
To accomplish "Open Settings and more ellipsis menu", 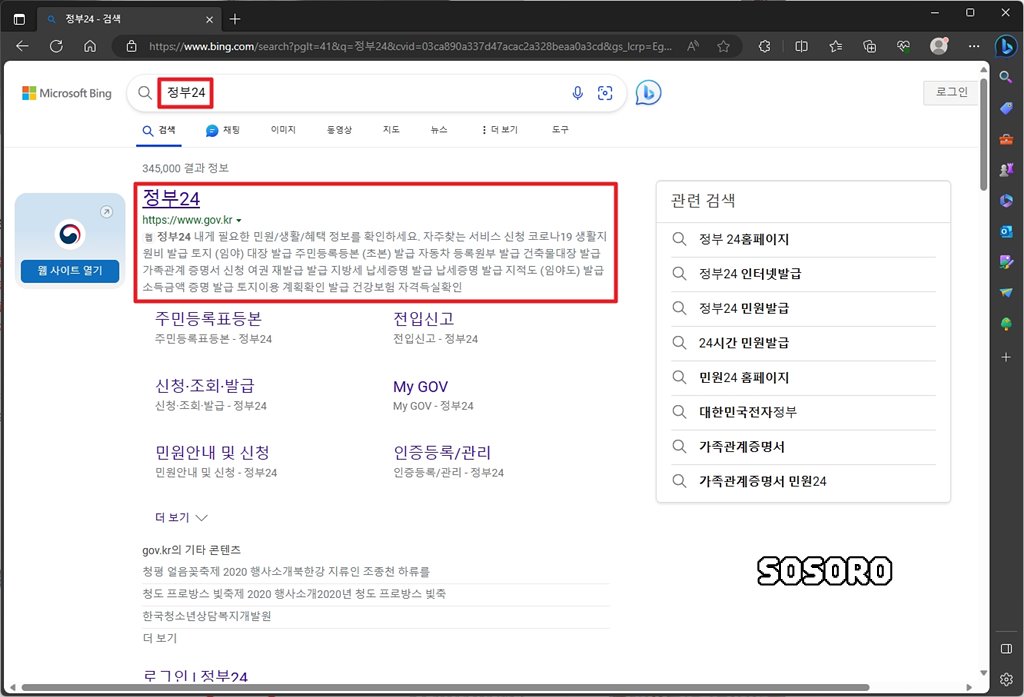I will pos(974,46).
